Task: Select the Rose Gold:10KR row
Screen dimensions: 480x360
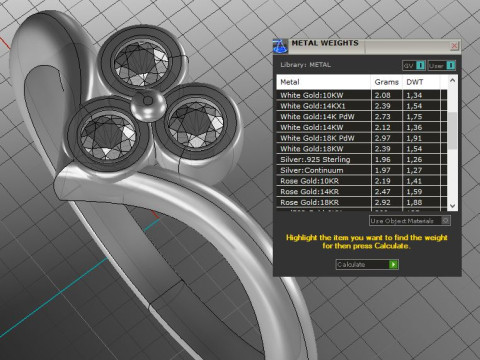Action: point(362,181)
